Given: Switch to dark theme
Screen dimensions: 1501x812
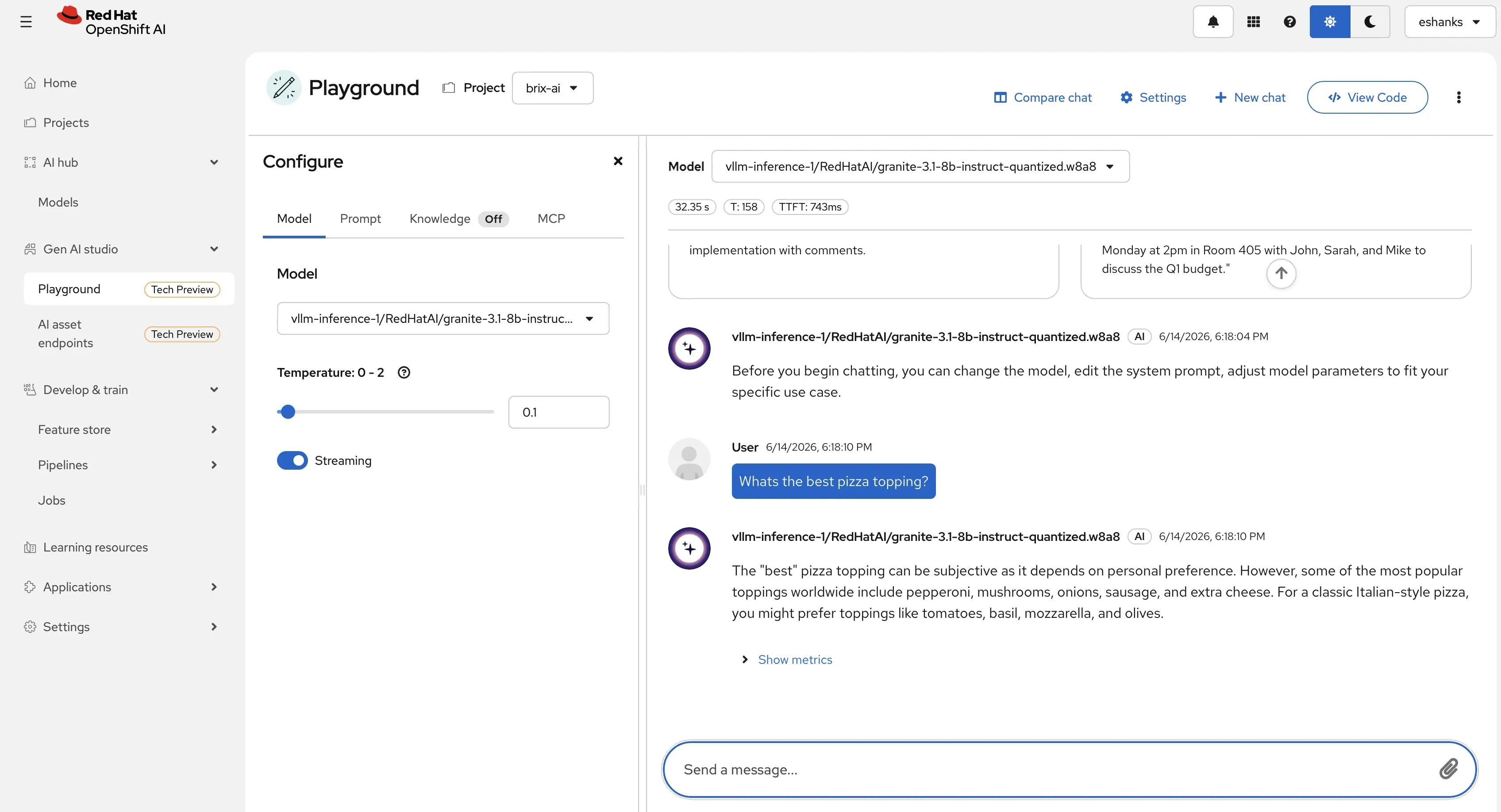Looking at the screenshot, I should point(1370,22).
